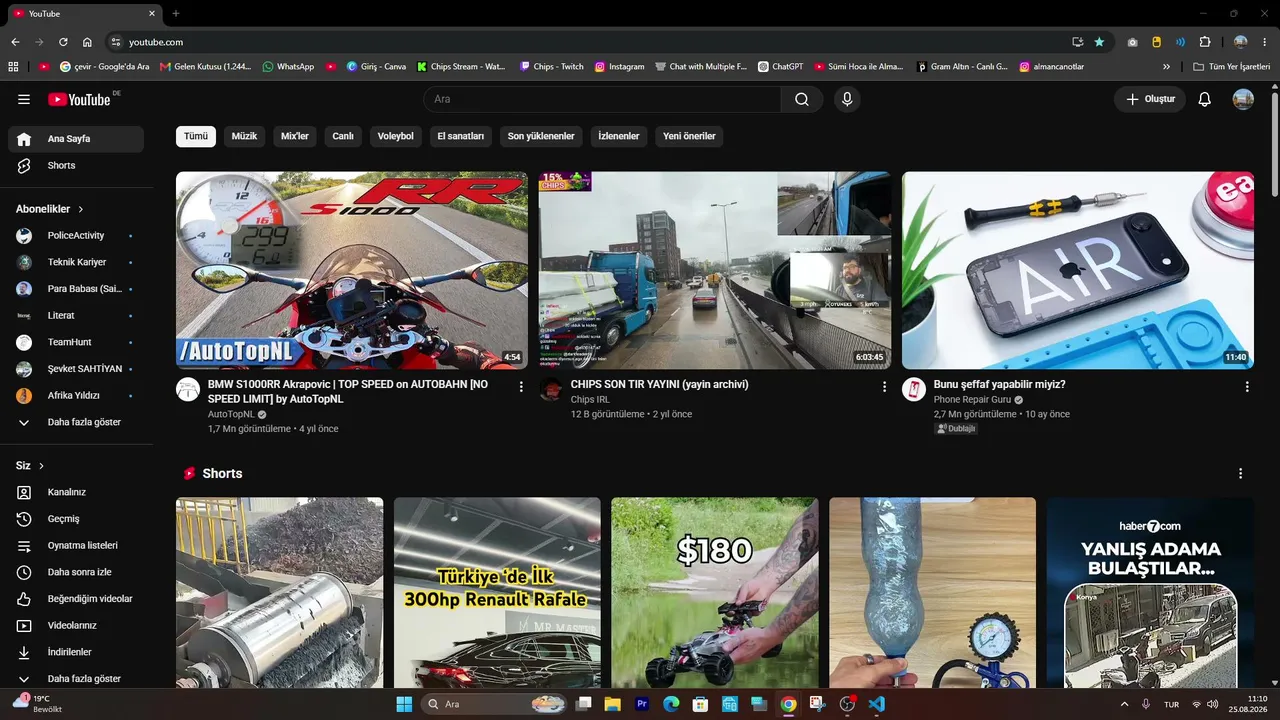Select the Yeni öneriler chip
1280x720 pixels.
690,136
